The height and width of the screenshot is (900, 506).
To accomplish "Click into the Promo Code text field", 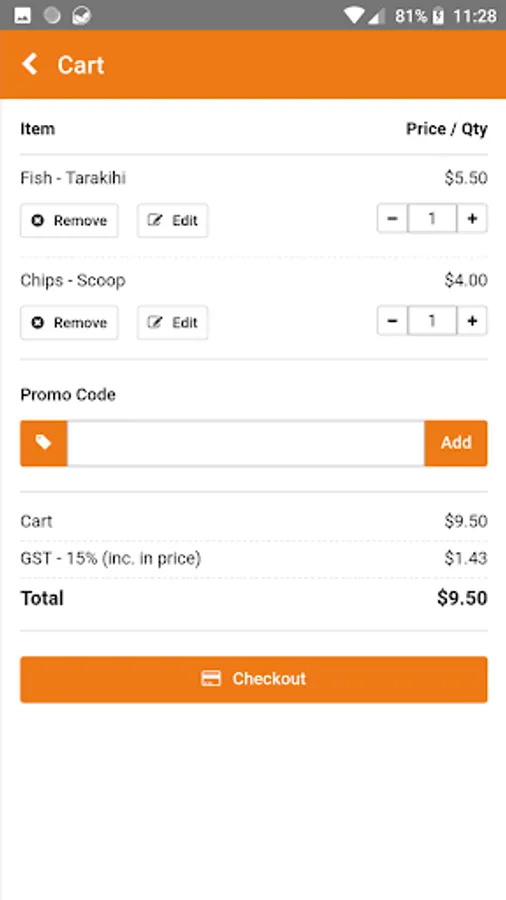I will coord(246,443).
